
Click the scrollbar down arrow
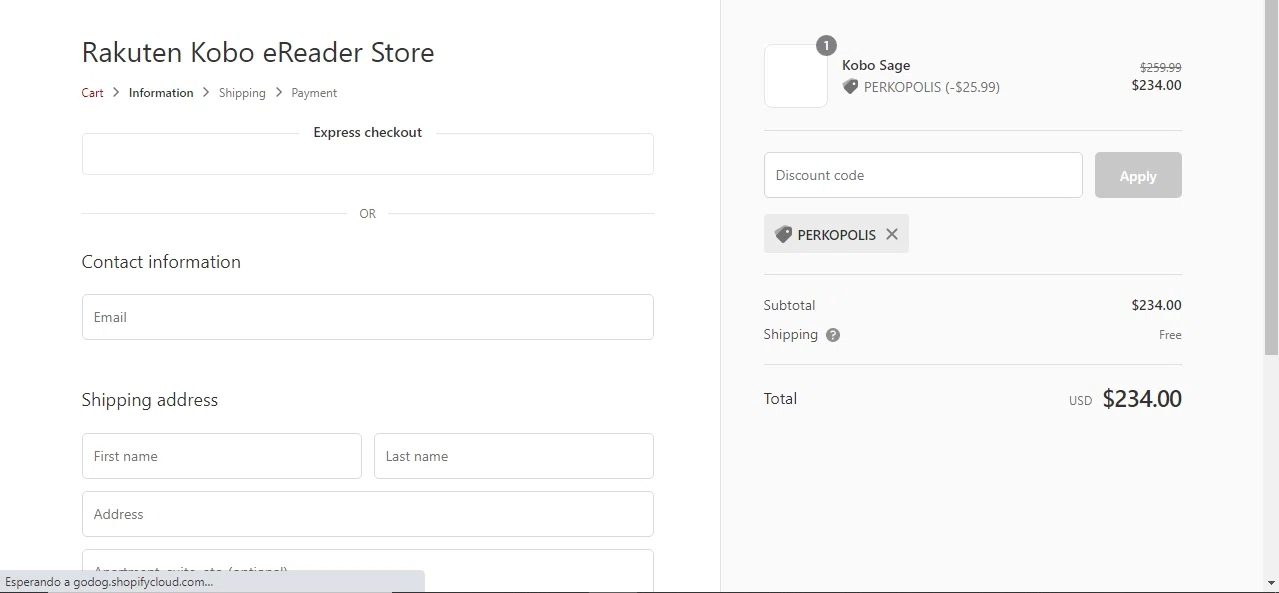(1271, 582)
